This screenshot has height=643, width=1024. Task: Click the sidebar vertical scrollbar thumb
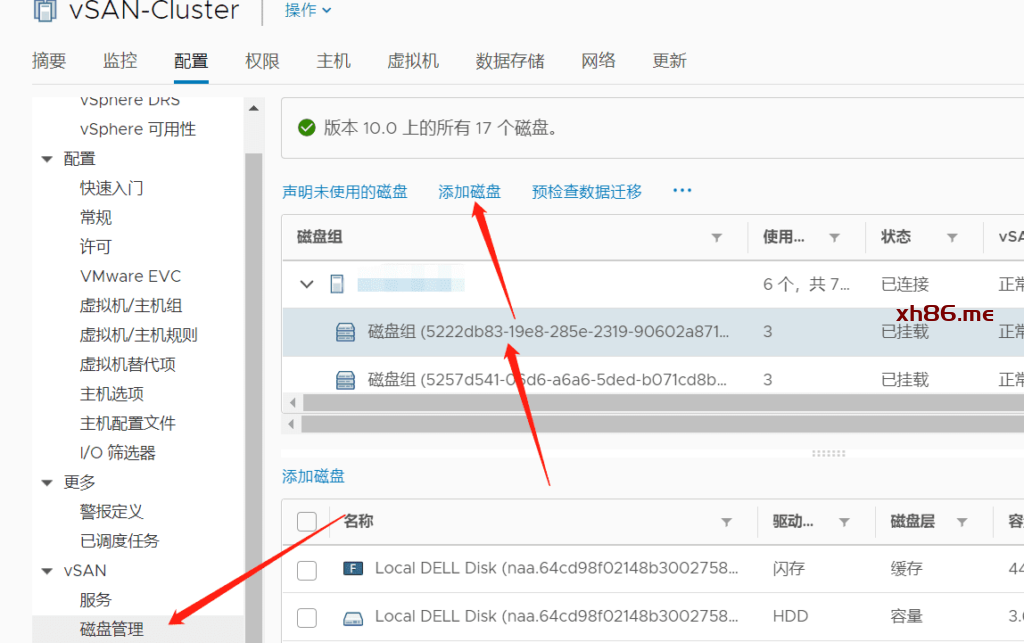pyautogui.click(x=253, y=397)
